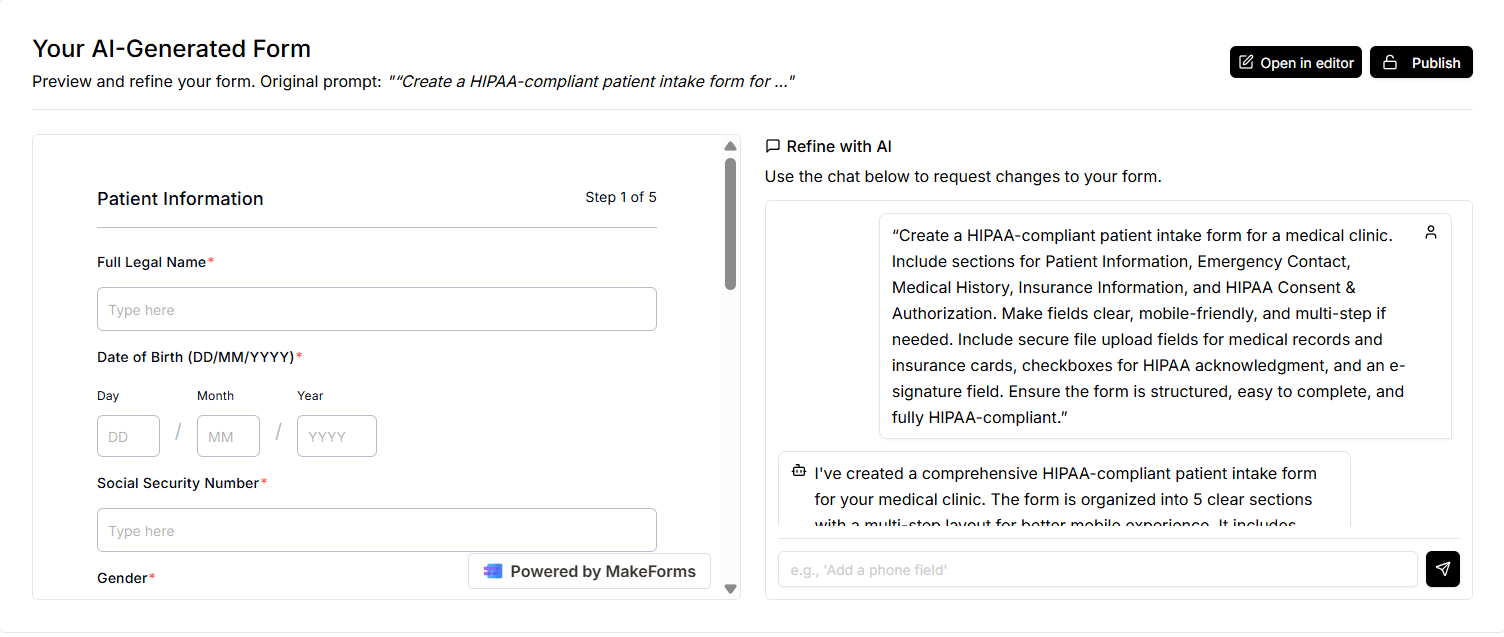Click the AI chat refinement input box
This screenshot has width=1504, height=637.
(1097, 569)
